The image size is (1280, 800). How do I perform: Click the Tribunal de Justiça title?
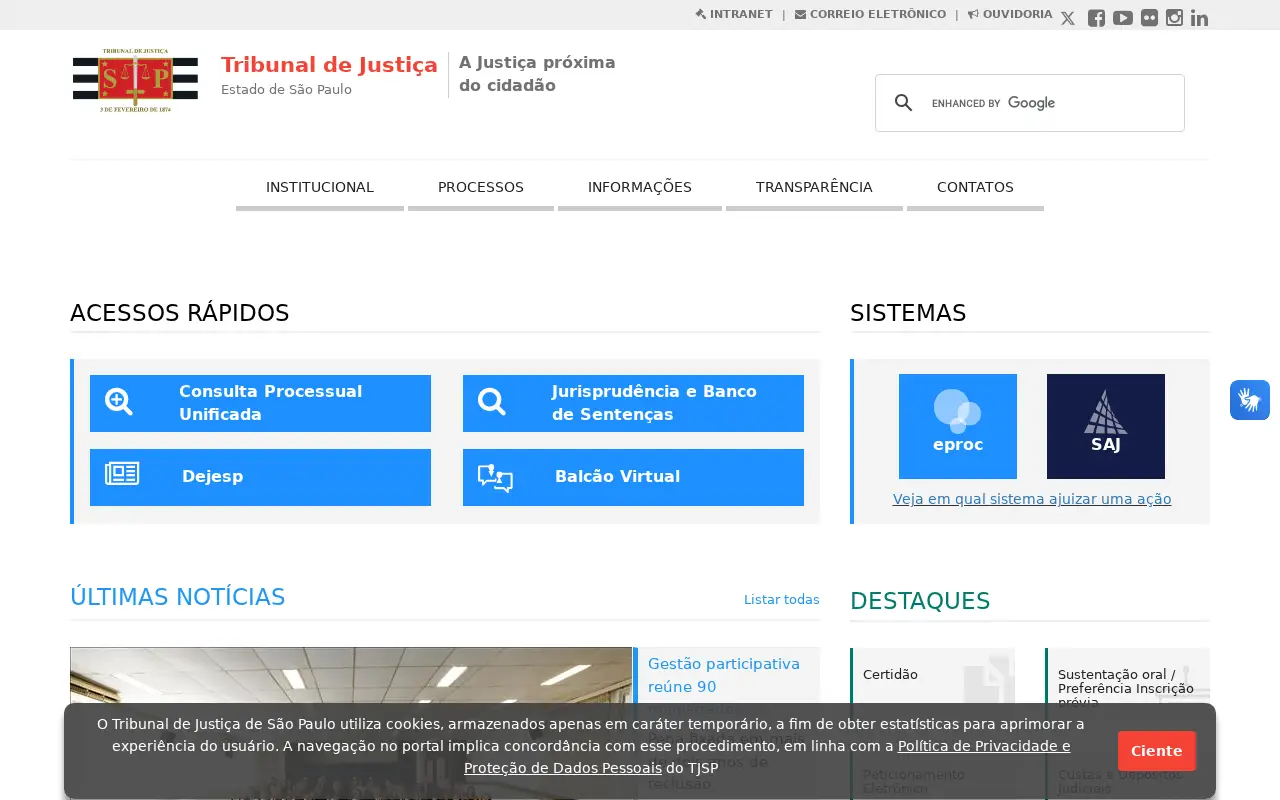click(x=329, y=65)
